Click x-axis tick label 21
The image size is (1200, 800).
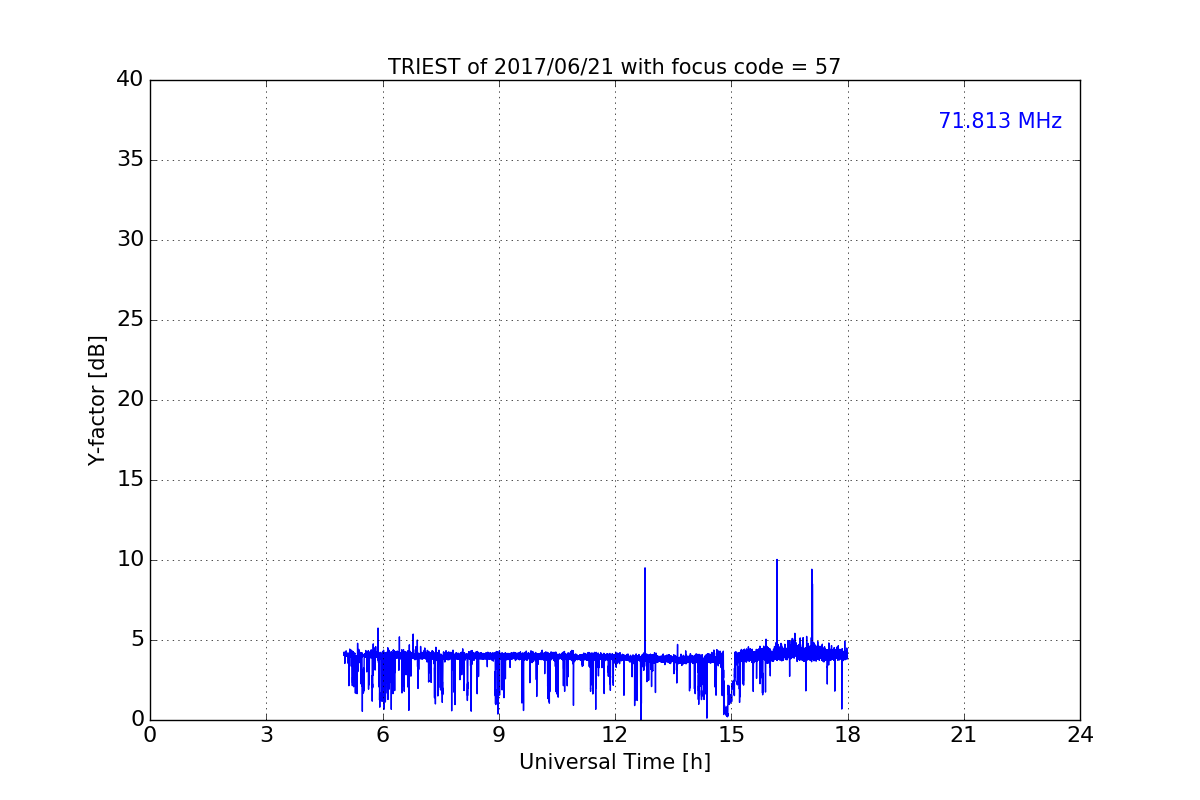click(x=964, y=735)
